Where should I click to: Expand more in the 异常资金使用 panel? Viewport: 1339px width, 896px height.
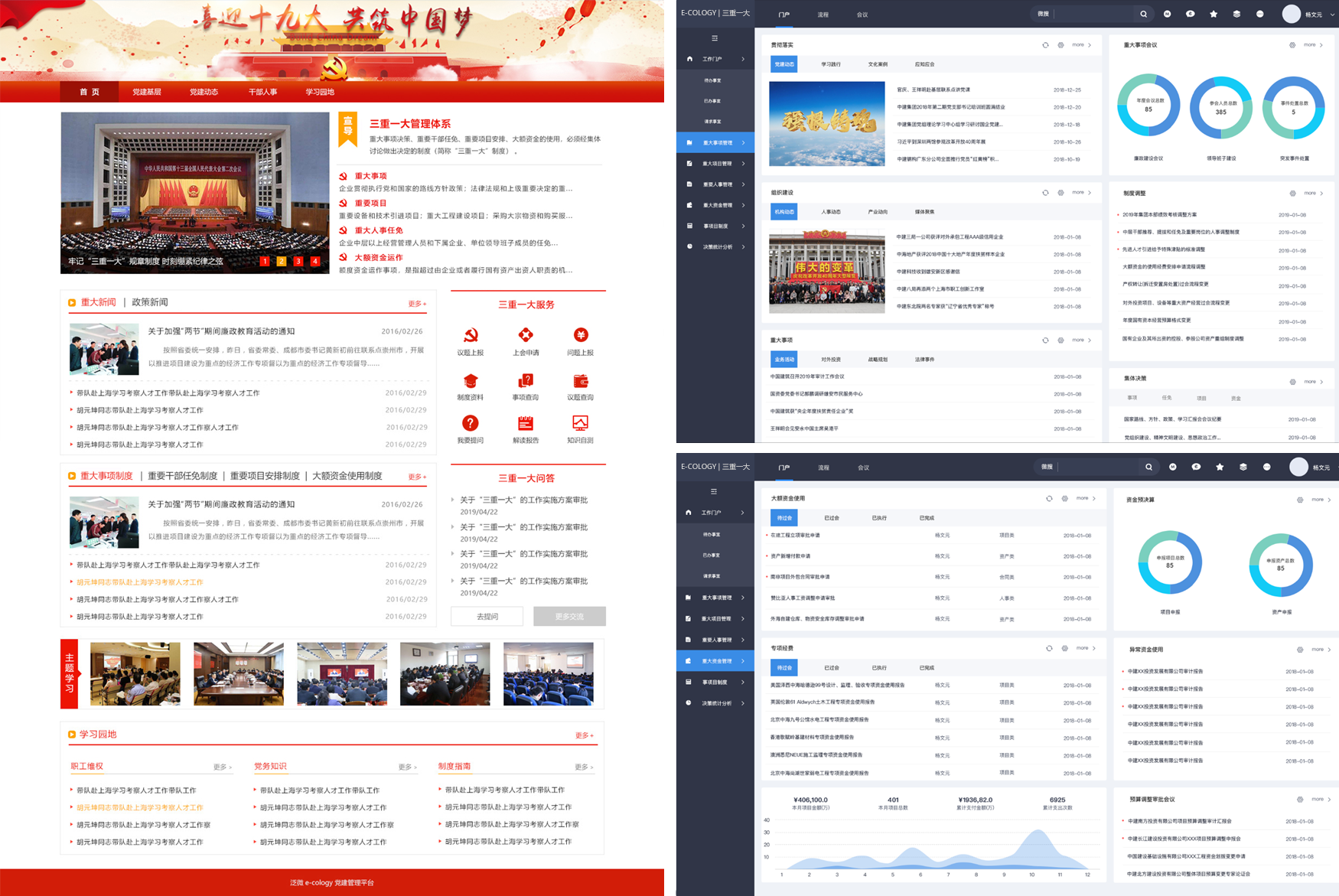[x=1321, y=650]
